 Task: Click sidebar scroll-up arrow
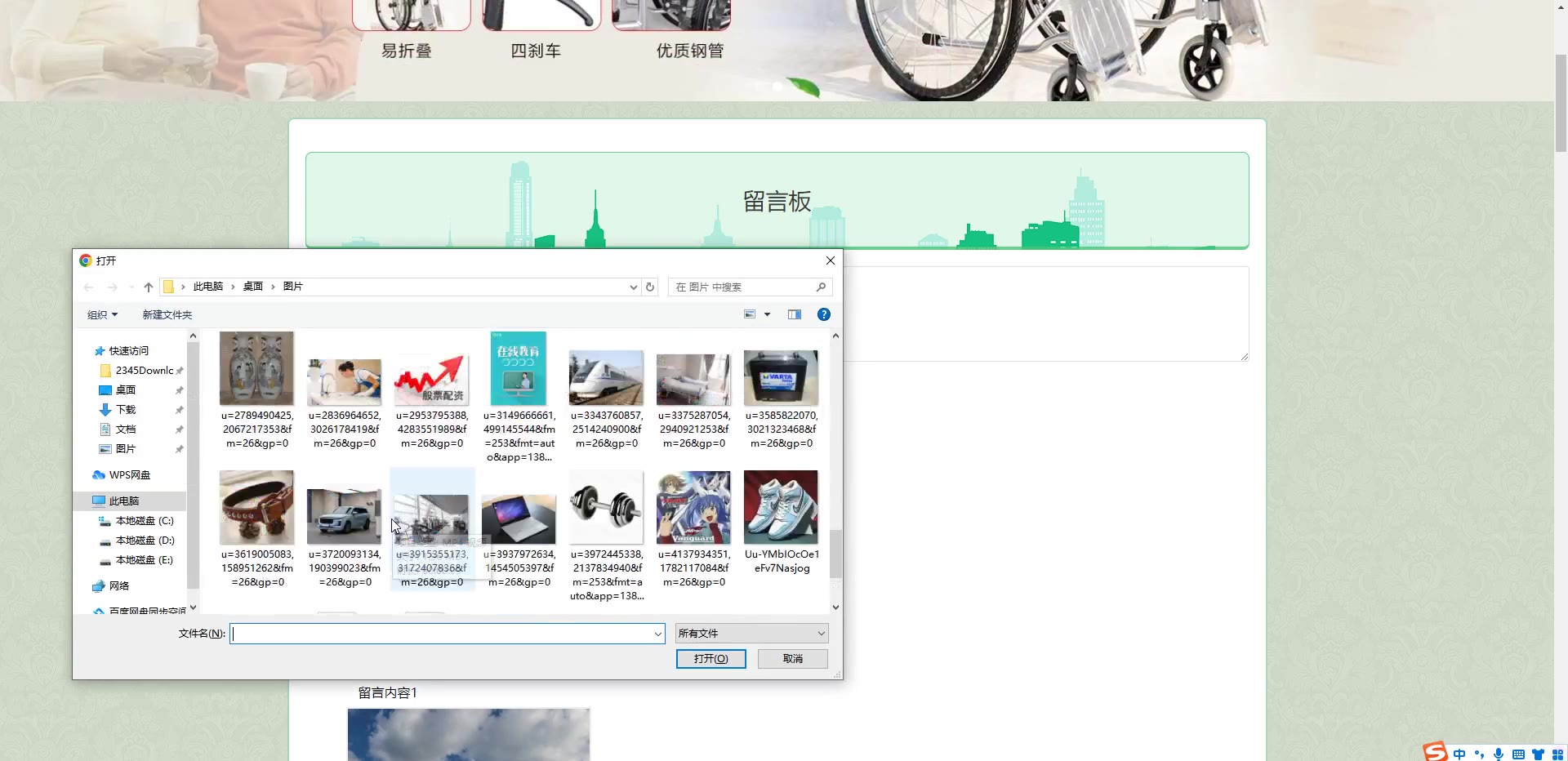[x=193, y=336]
